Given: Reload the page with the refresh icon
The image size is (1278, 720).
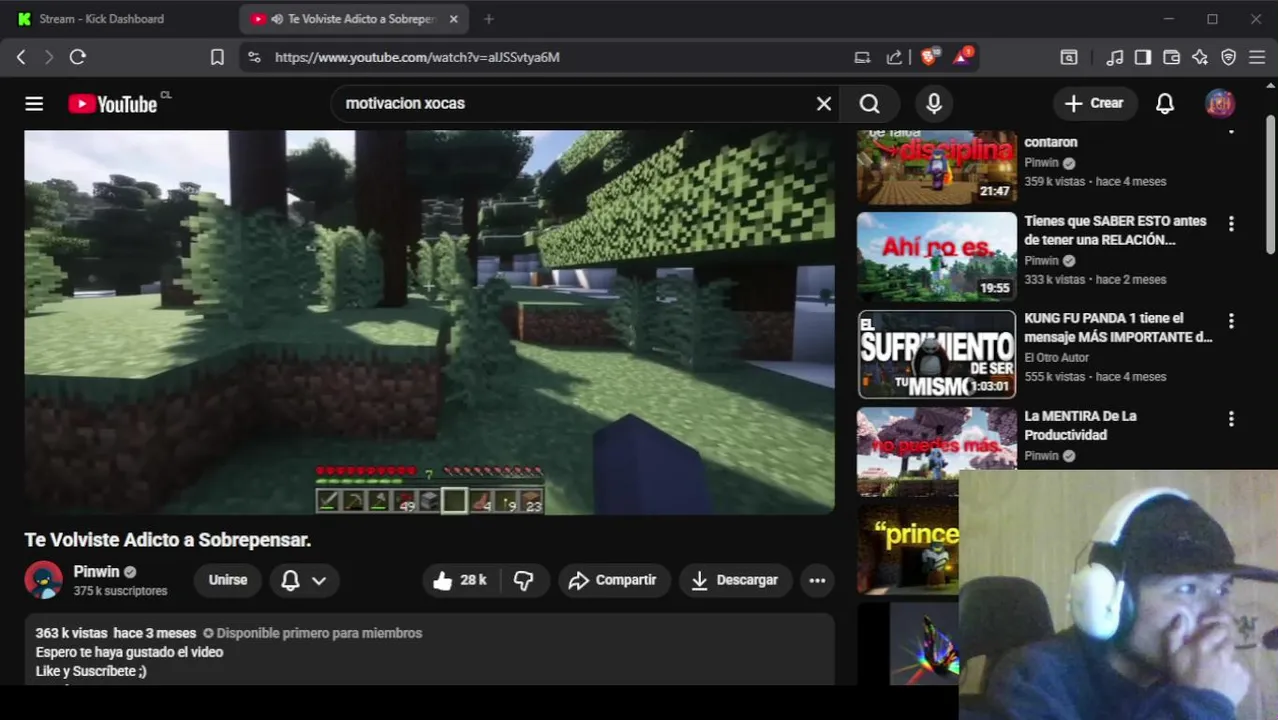Looking at the screenshot, I should point(77,57).
